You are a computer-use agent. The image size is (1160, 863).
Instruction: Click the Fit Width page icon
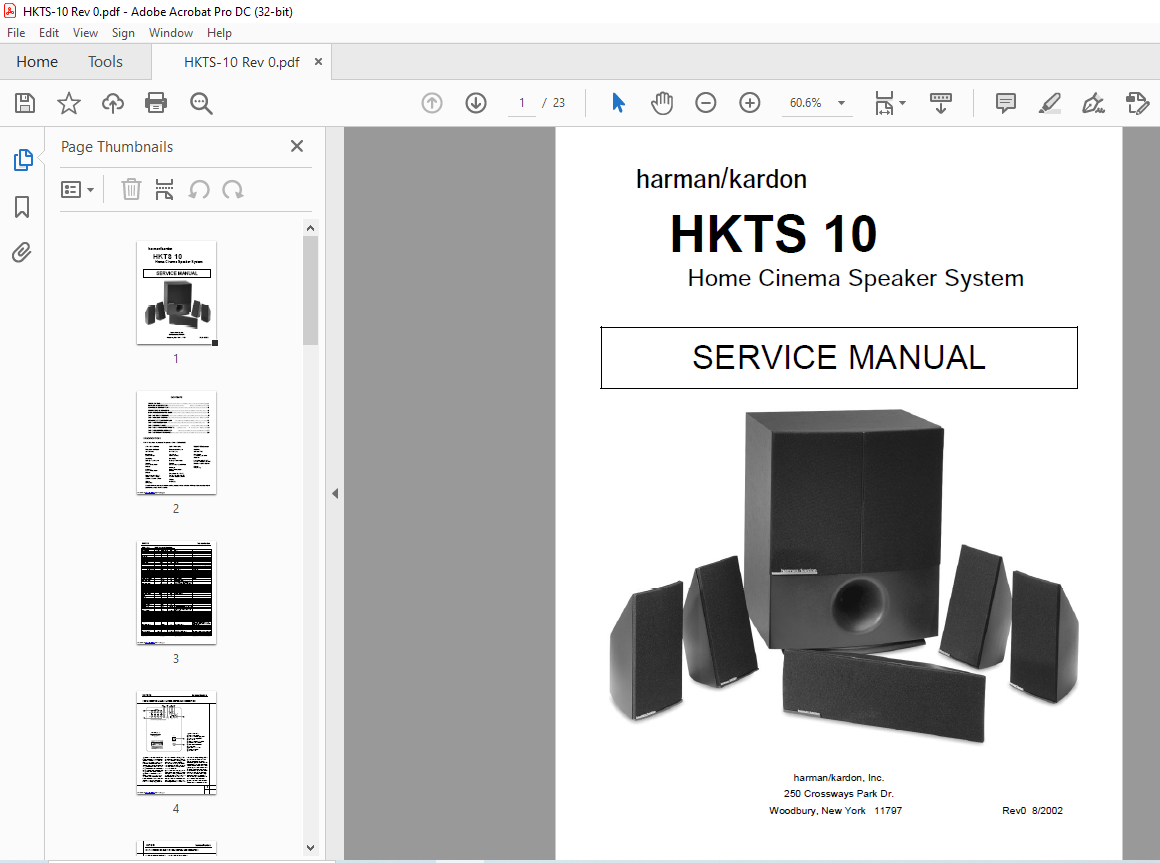[884, 103]
